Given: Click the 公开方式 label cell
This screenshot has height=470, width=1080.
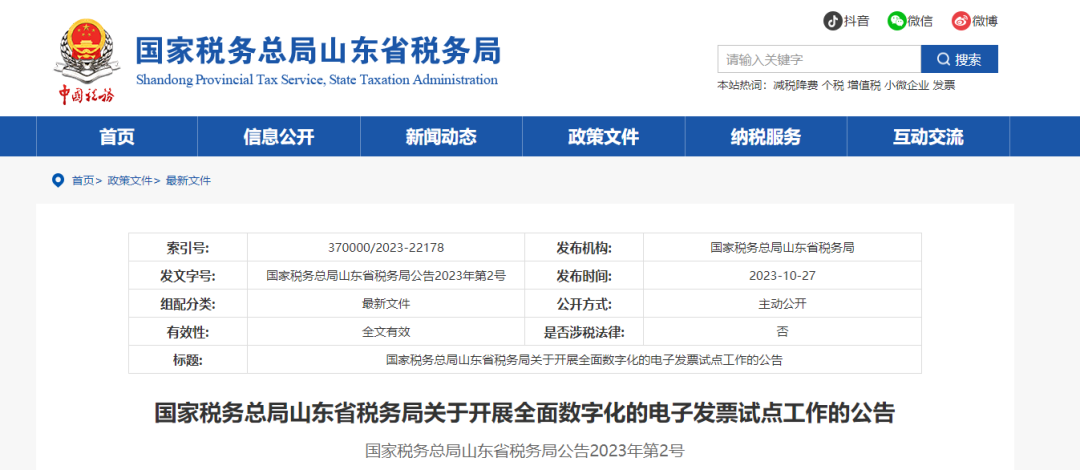Looking at the screenshot, I should (584, 304).
